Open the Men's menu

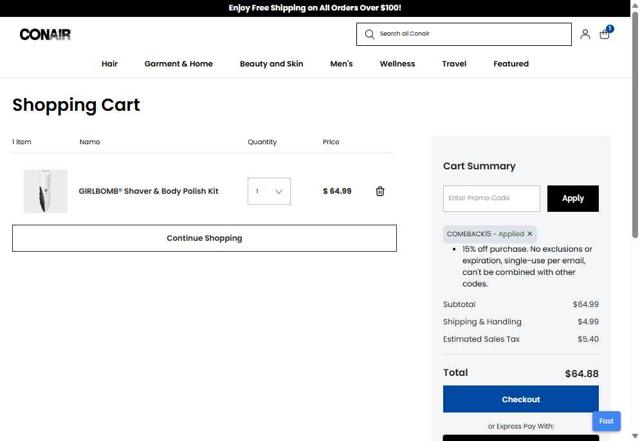coord(341,64)
